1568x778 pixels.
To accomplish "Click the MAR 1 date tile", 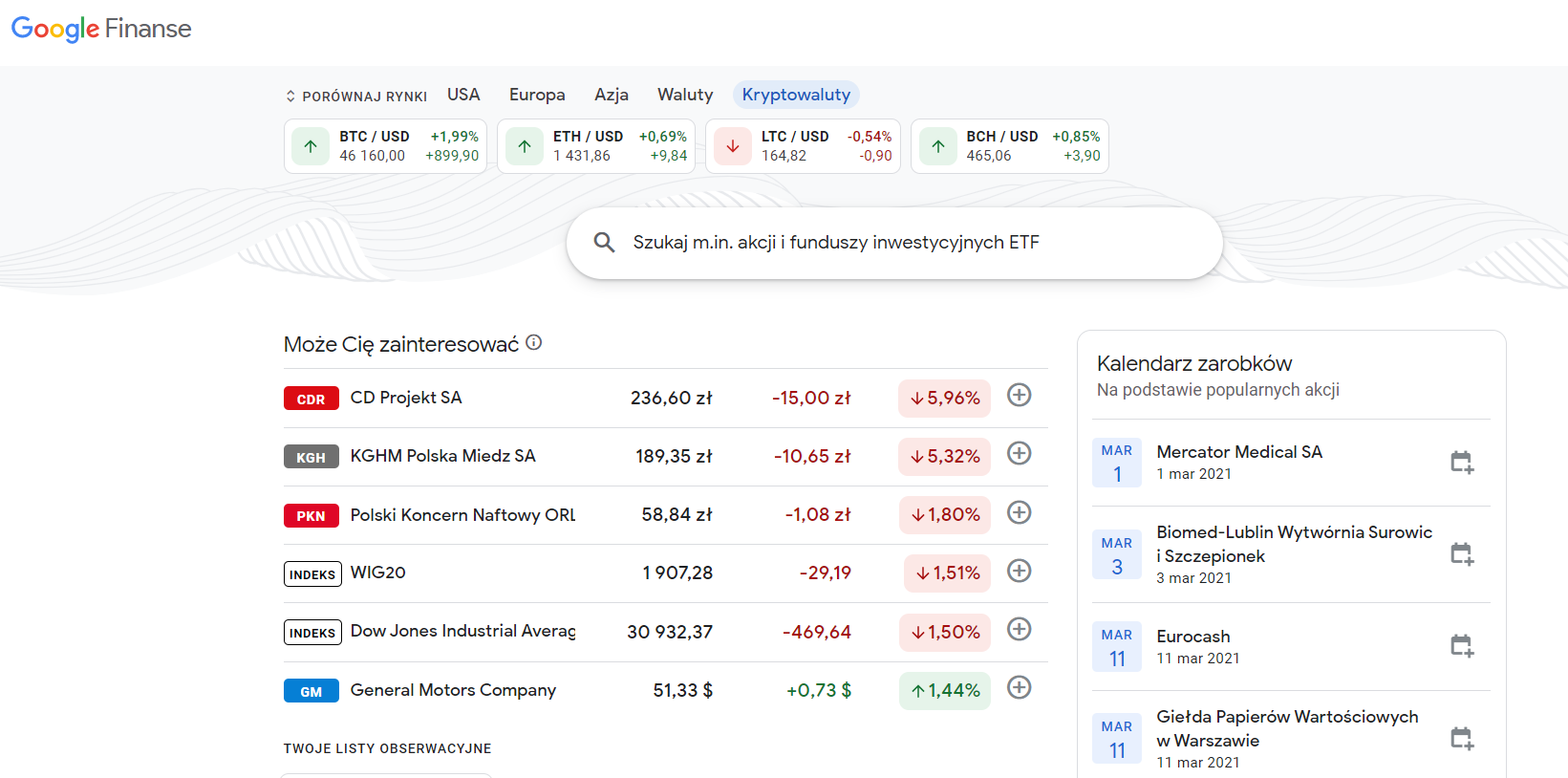I will [x=1117, y=463].
